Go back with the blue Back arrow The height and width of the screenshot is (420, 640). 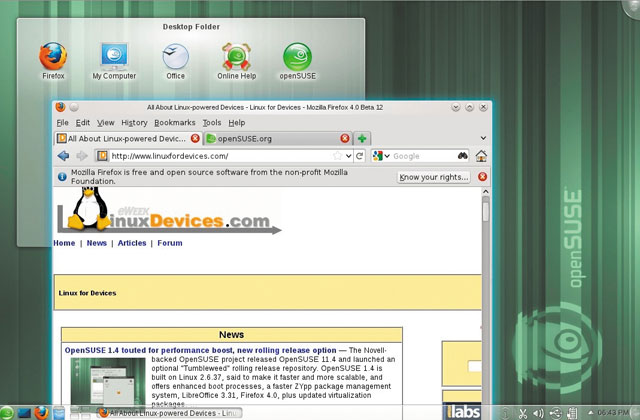[x=63, y=156]
